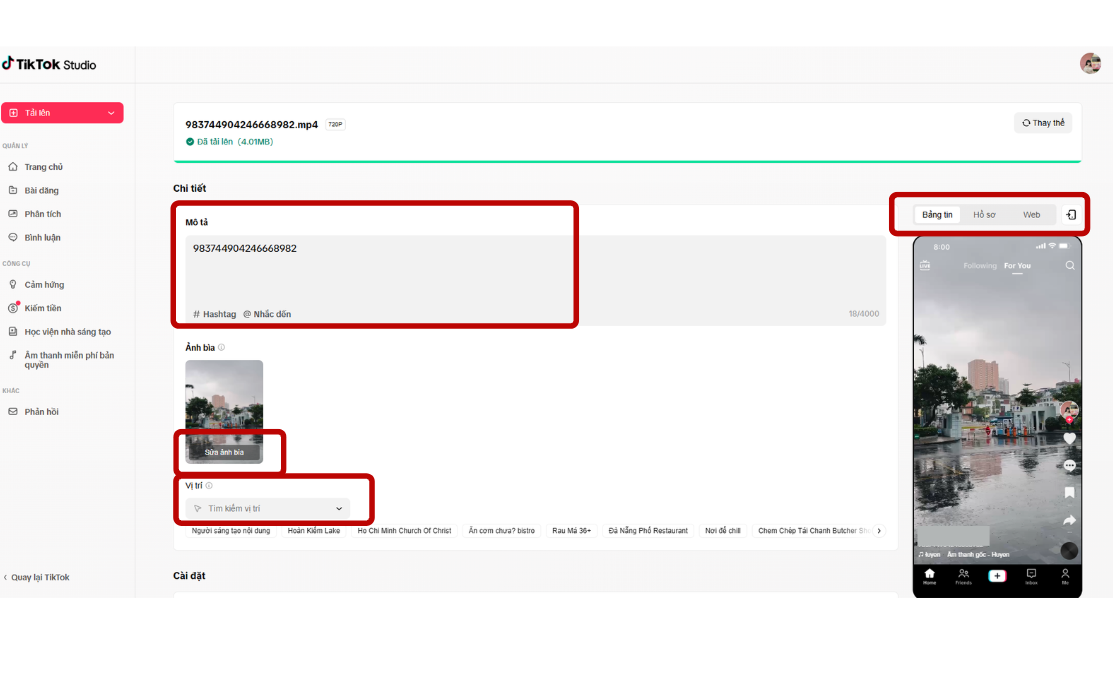Select the Nơi để chill location chip
This screenshot has width=1113, height=687.
click(723, 531)
